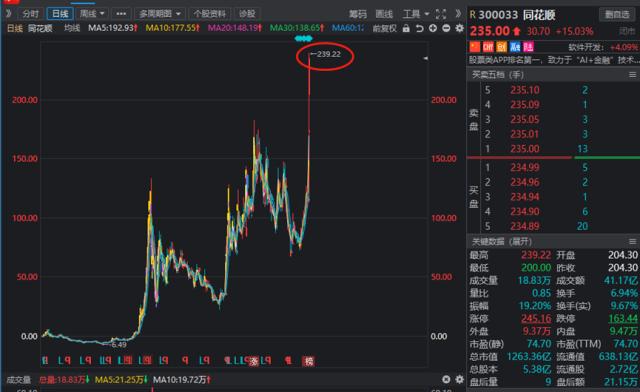The width and height of the screenshot is (640, 392).
Task: Open 多周期图 multi-period dropdown
Action: click(160, 13)
